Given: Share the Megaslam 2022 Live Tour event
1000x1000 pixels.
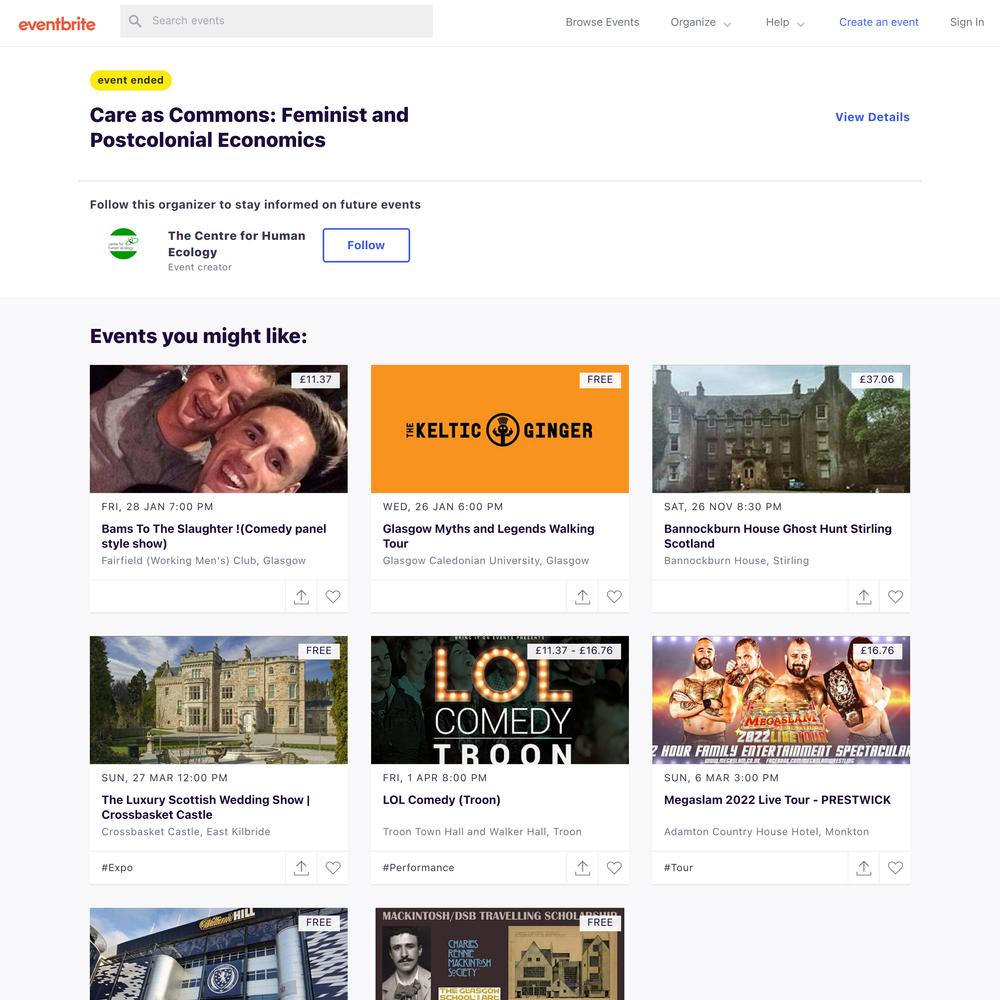Looking at the screenshot, I should 864,867.
